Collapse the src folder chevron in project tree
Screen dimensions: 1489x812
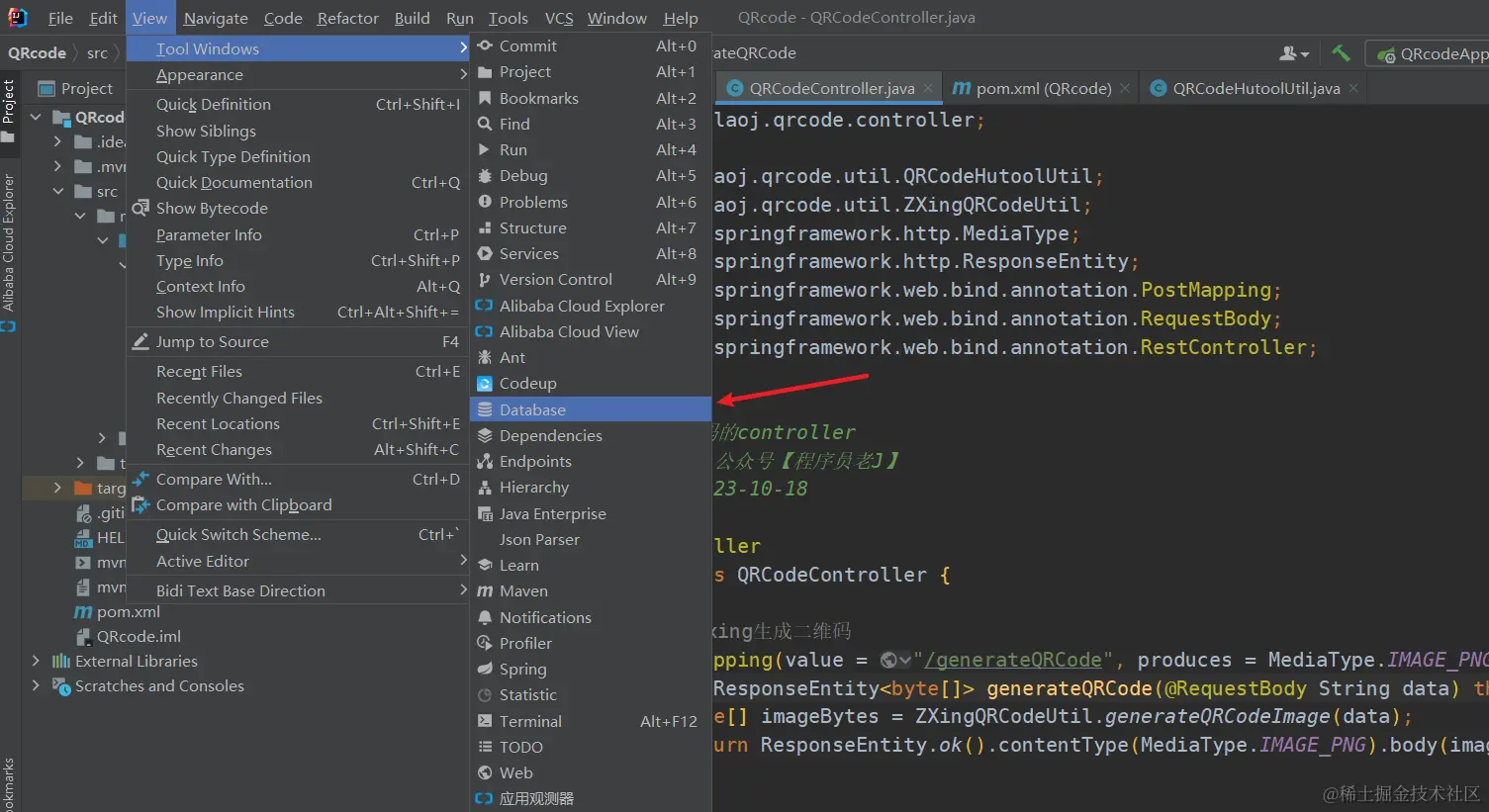pyautogui.click(x=58, y=191)
